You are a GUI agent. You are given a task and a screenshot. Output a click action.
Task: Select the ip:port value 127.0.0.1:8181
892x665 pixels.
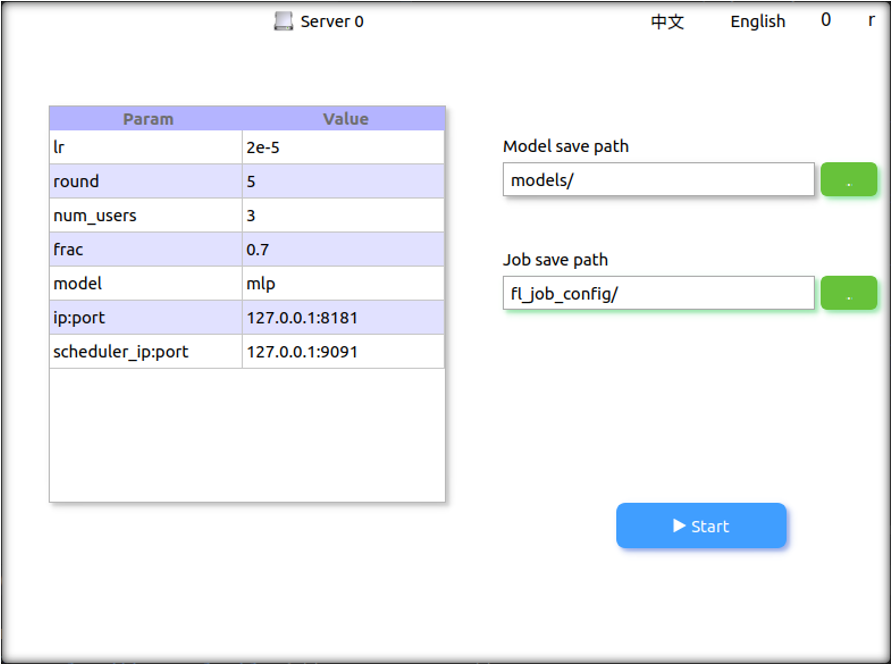click(x=343, y=318)
